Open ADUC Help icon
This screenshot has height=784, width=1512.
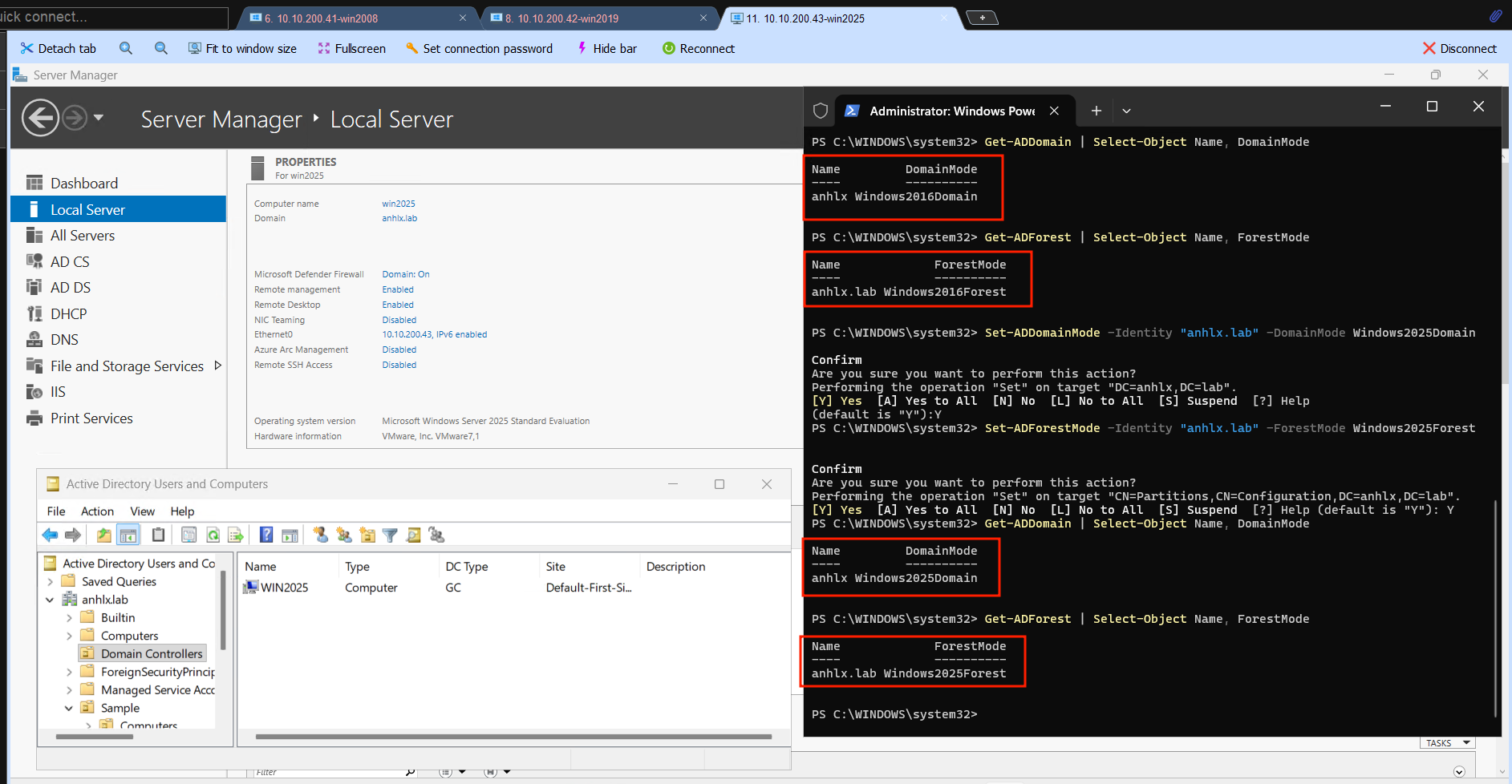266,535
